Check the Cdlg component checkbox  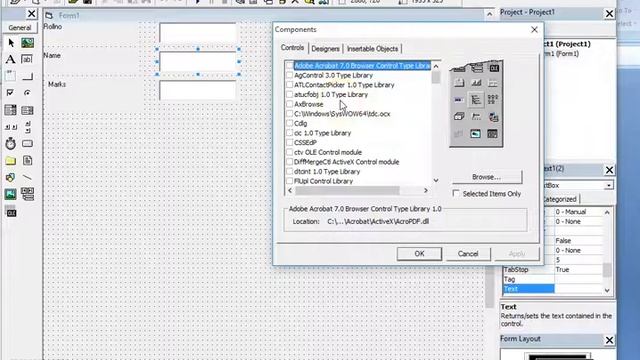pos(289,123)
